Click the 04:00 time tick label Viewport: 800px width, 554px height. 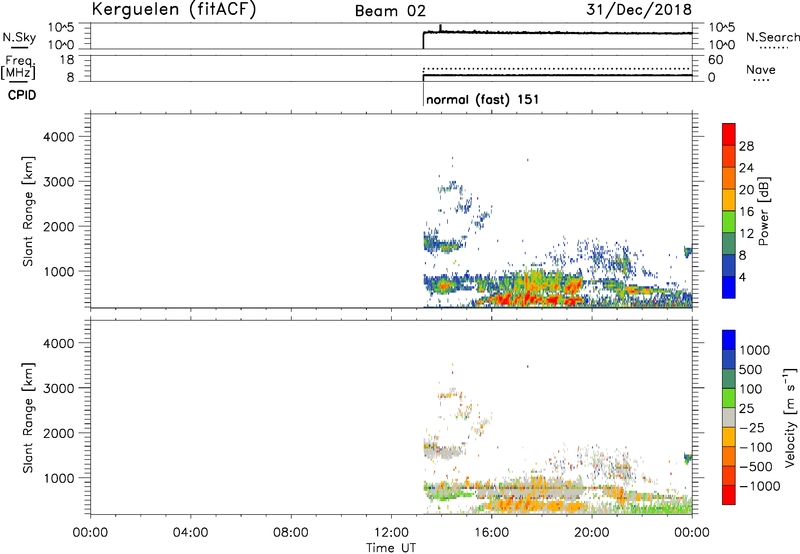click(x=190, y=533)
